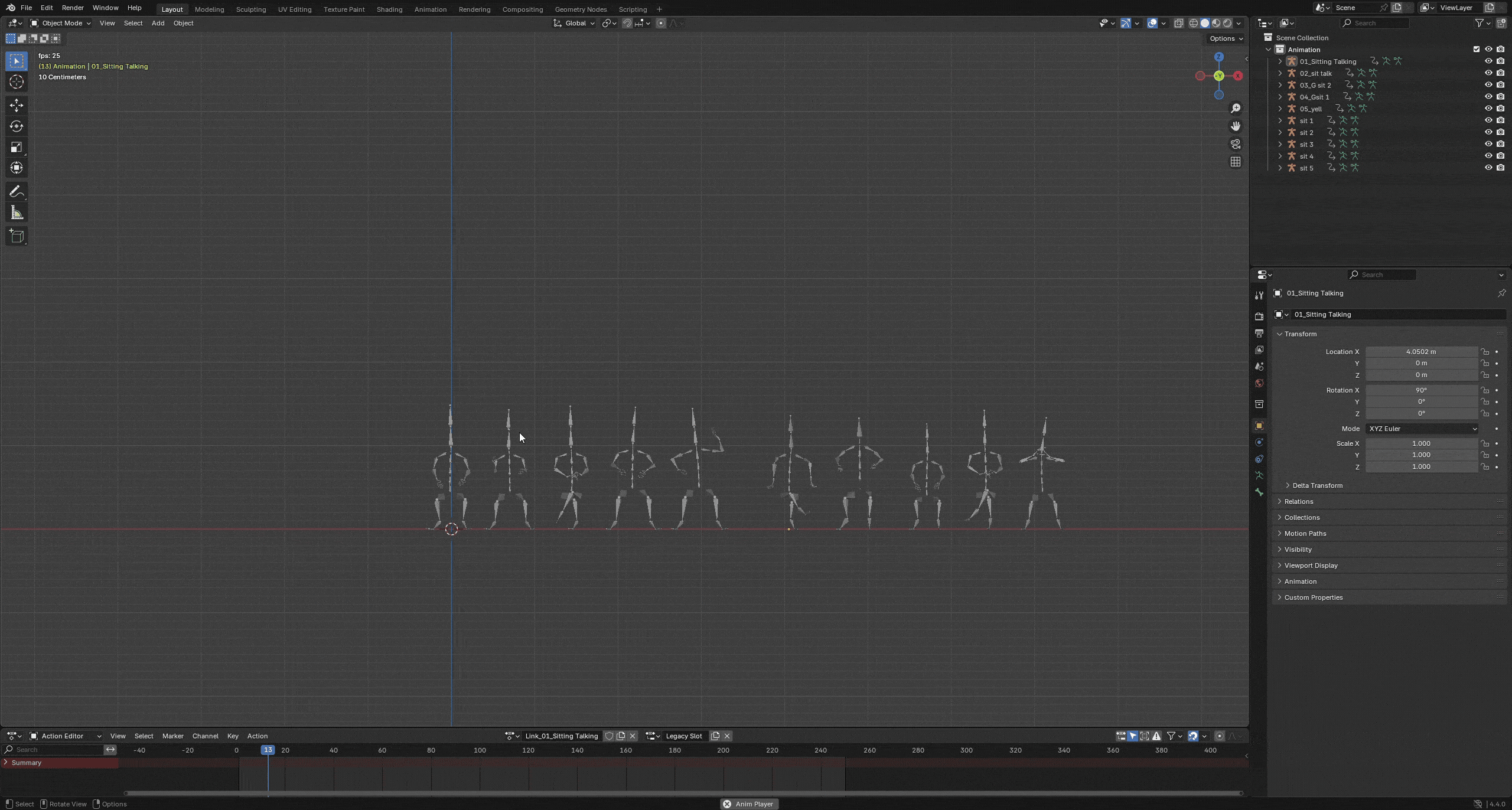Activate the Scale tool
This screenshot has width=1512, height=810.
coord(17,147)
